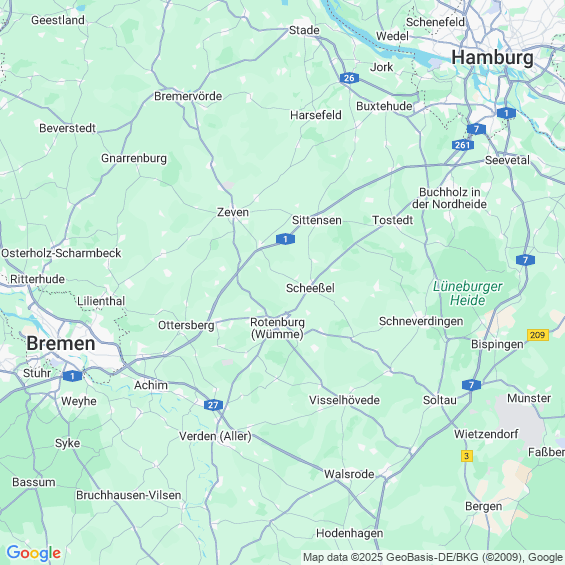Click the A261 highway shield near Seevetal
The height and width of the screenshot is (565, 565).
pyautogui.click(x=463, y=145)
